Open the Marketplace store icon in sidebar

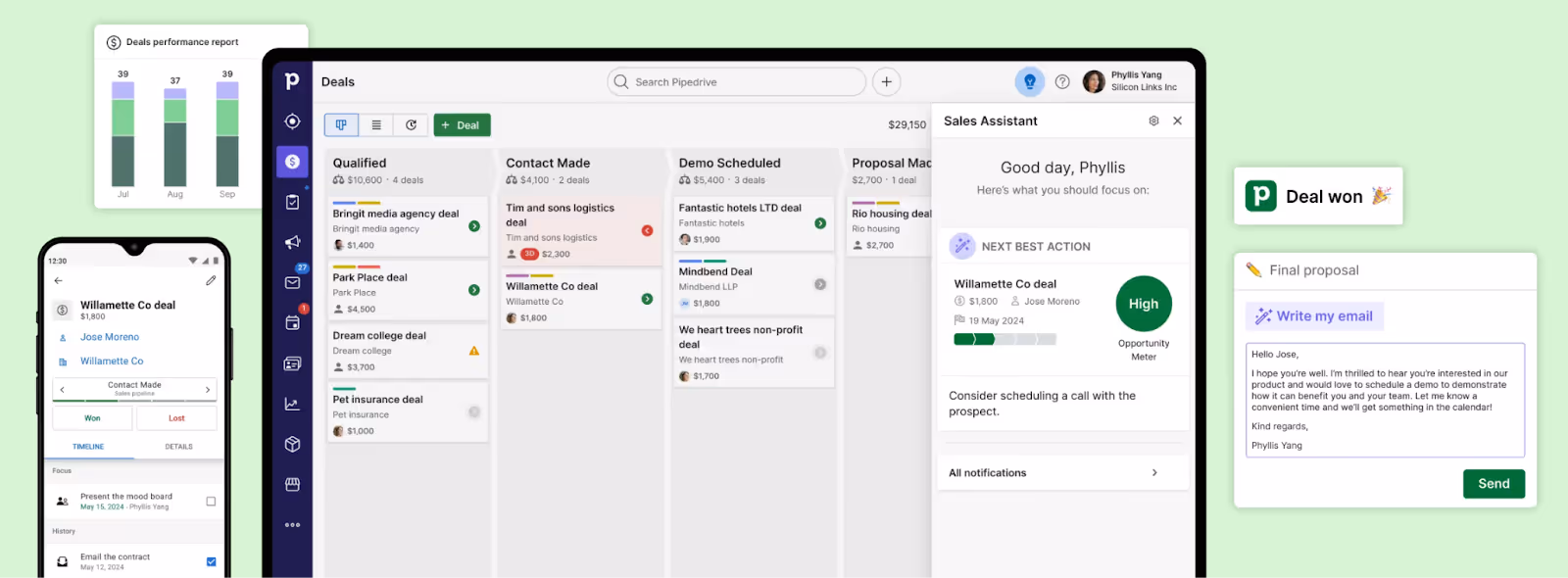point(292,484)
